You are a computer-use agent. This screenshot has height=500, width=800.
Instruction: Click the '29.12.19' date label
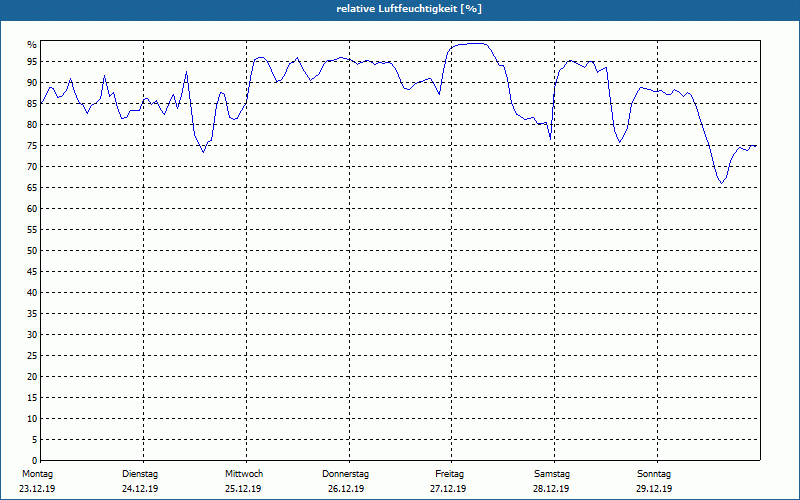click(x=654, y=489)
